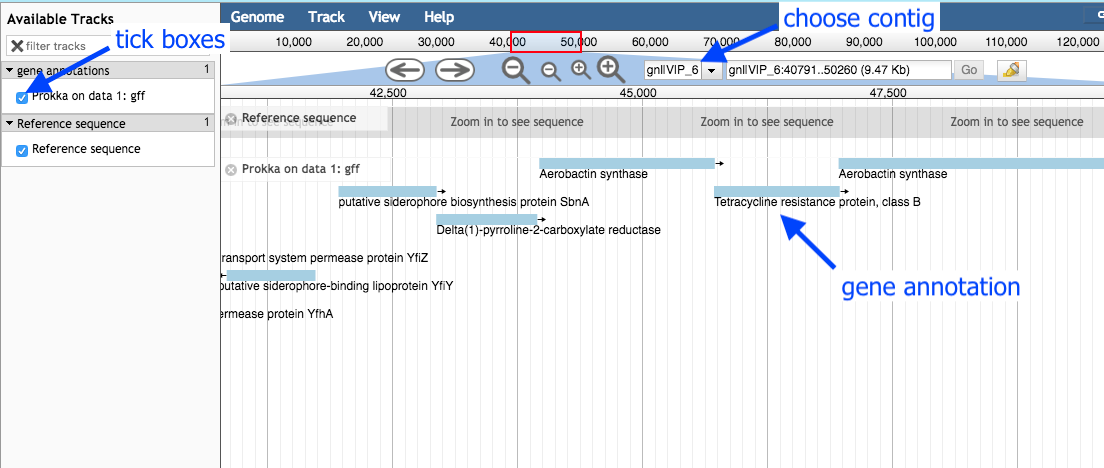Image resolution: width=1104 pixels, height=468 pixels.
Task: Select the Delta(1)-pyrroline-2-carboxylate reductase feature
Action: (487, 219)
